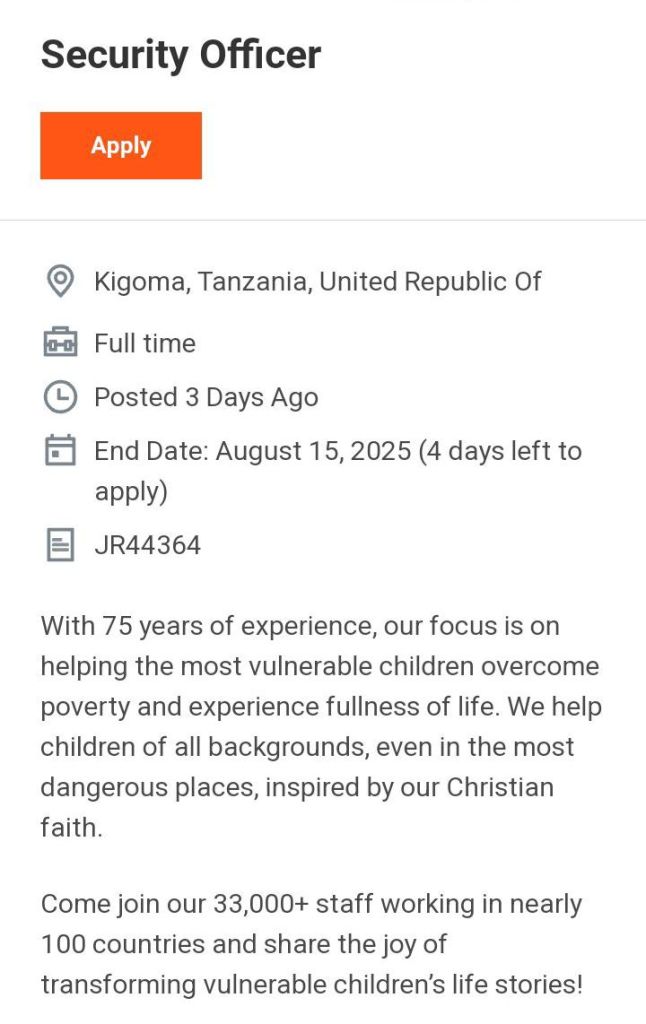Click the briefcase job type icon
Viewport: 646px width, 1024px height.
(x=60, y=343)
